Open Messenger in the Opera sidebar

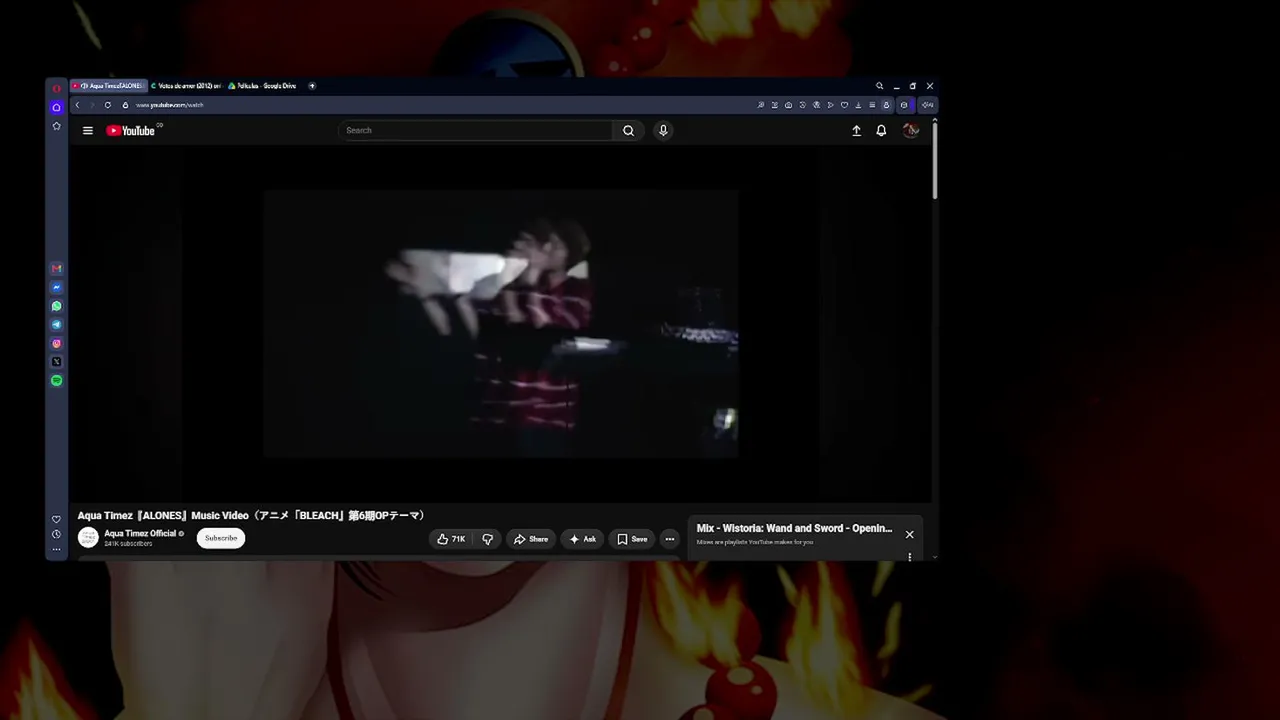coord(56,288)
